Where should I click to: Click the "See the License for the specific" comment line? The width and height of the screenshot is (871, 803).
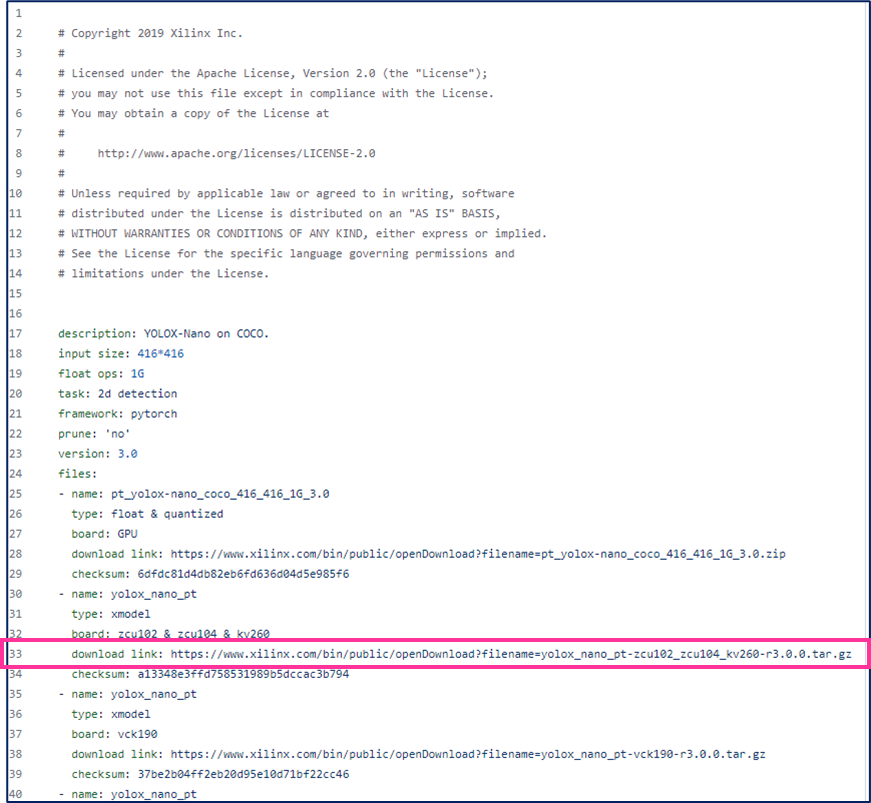click(x=286, y=253)
